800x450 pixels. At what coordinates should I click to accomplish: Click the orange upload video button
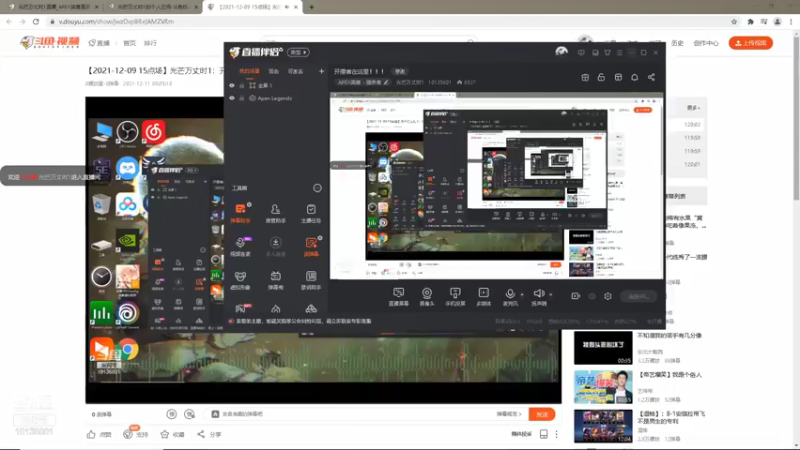(751, 43)
